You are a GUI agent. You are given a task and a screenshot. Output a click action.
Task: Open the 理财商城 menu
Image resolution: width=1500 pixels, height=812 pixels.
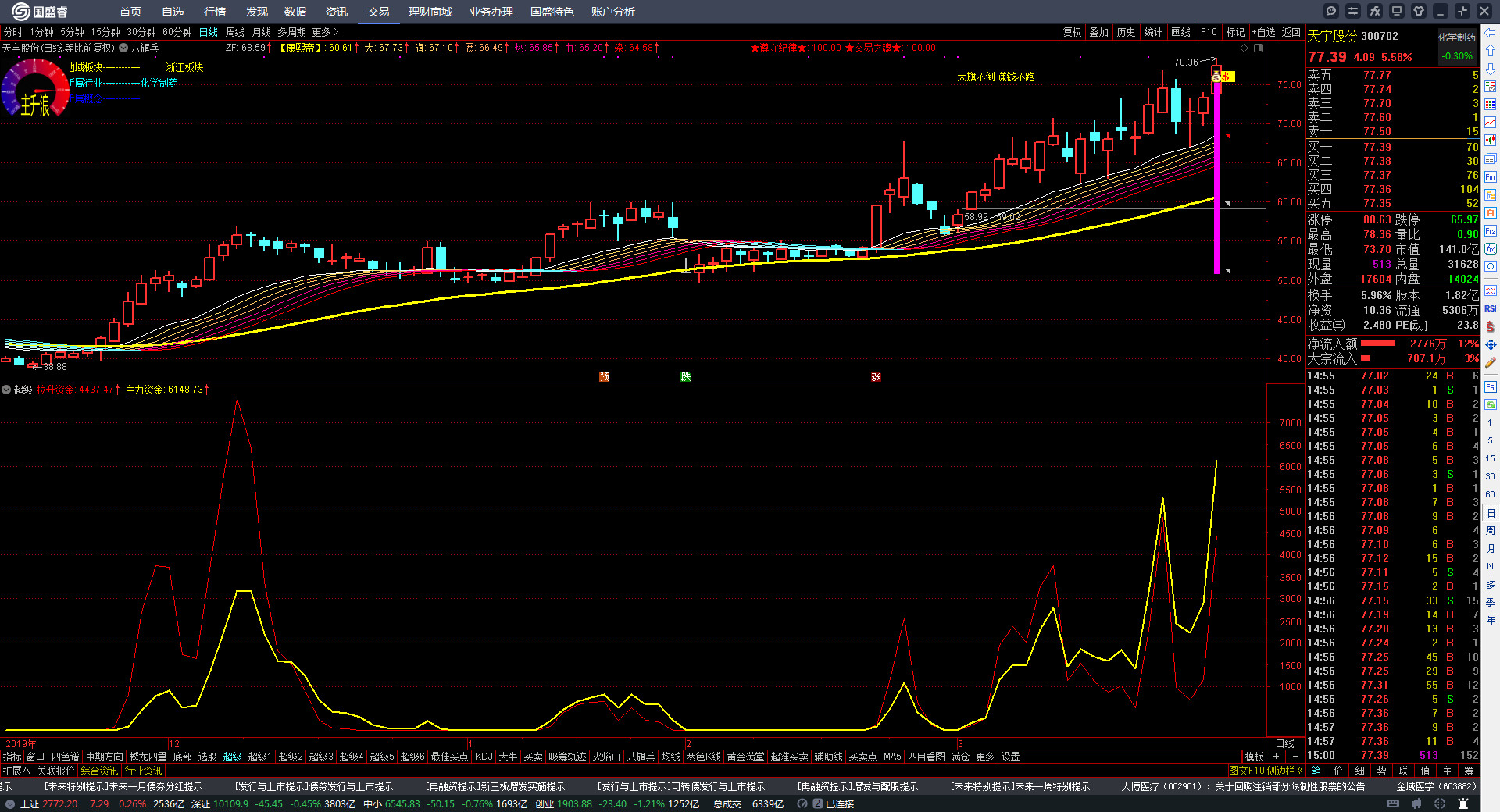(430, 12)
